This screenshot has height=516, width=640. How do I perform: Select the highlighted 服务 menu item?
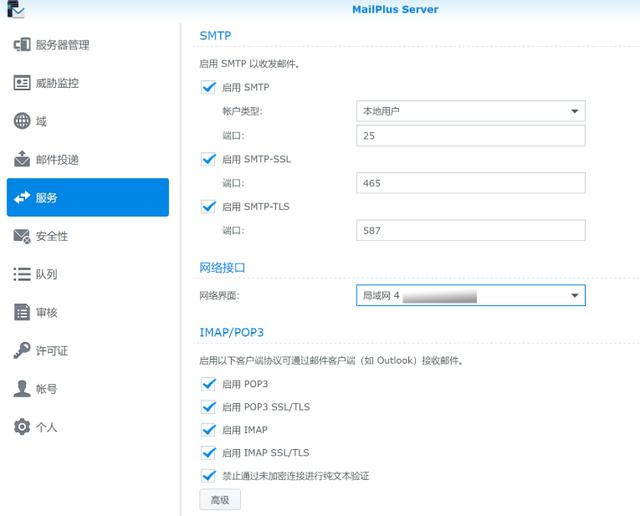click(88, 197)
